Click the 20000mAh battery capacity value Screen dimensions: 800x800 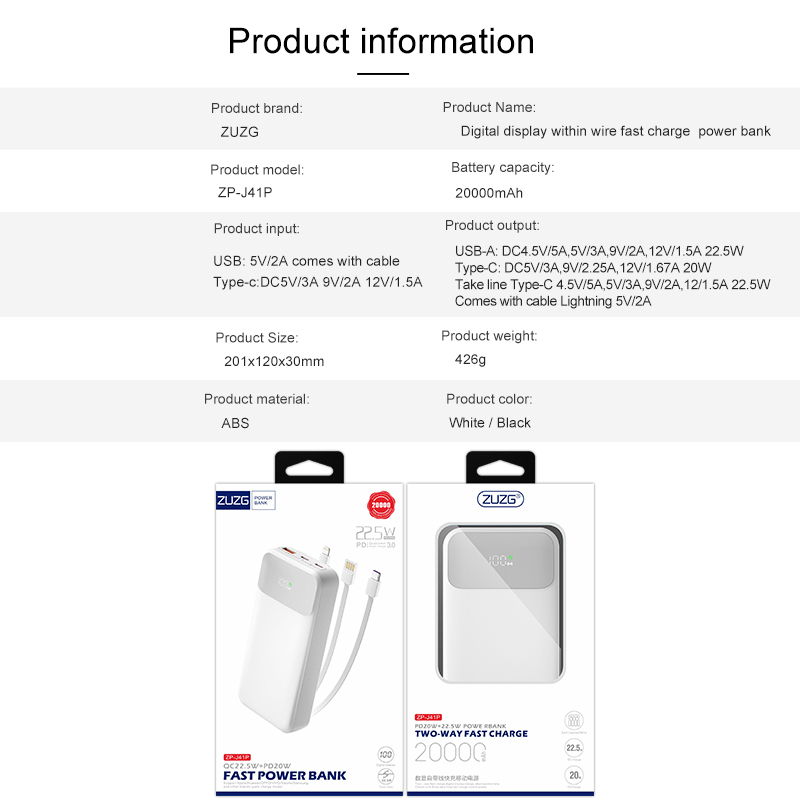489,193
